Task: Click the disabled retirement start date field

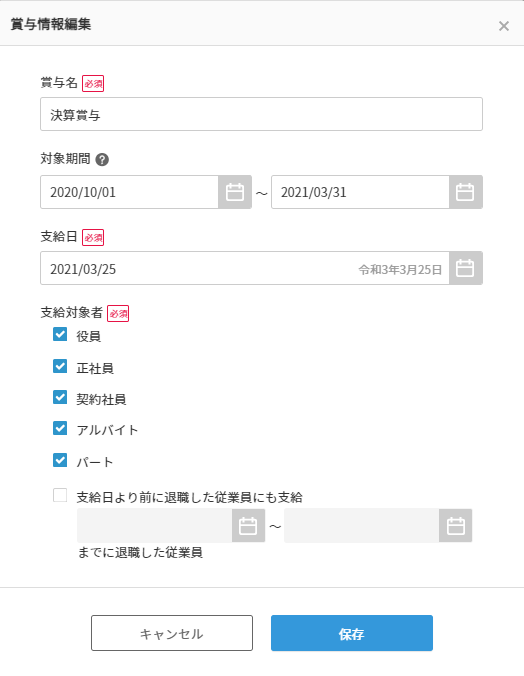Action: 155,526
